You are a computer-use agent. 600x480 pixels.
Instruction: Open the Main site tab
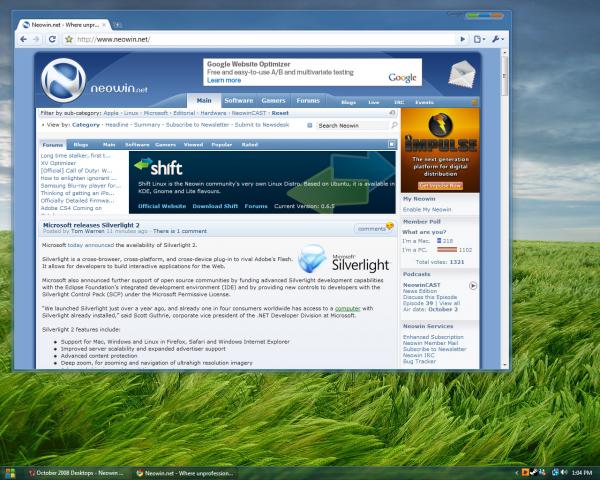(204, 101)
